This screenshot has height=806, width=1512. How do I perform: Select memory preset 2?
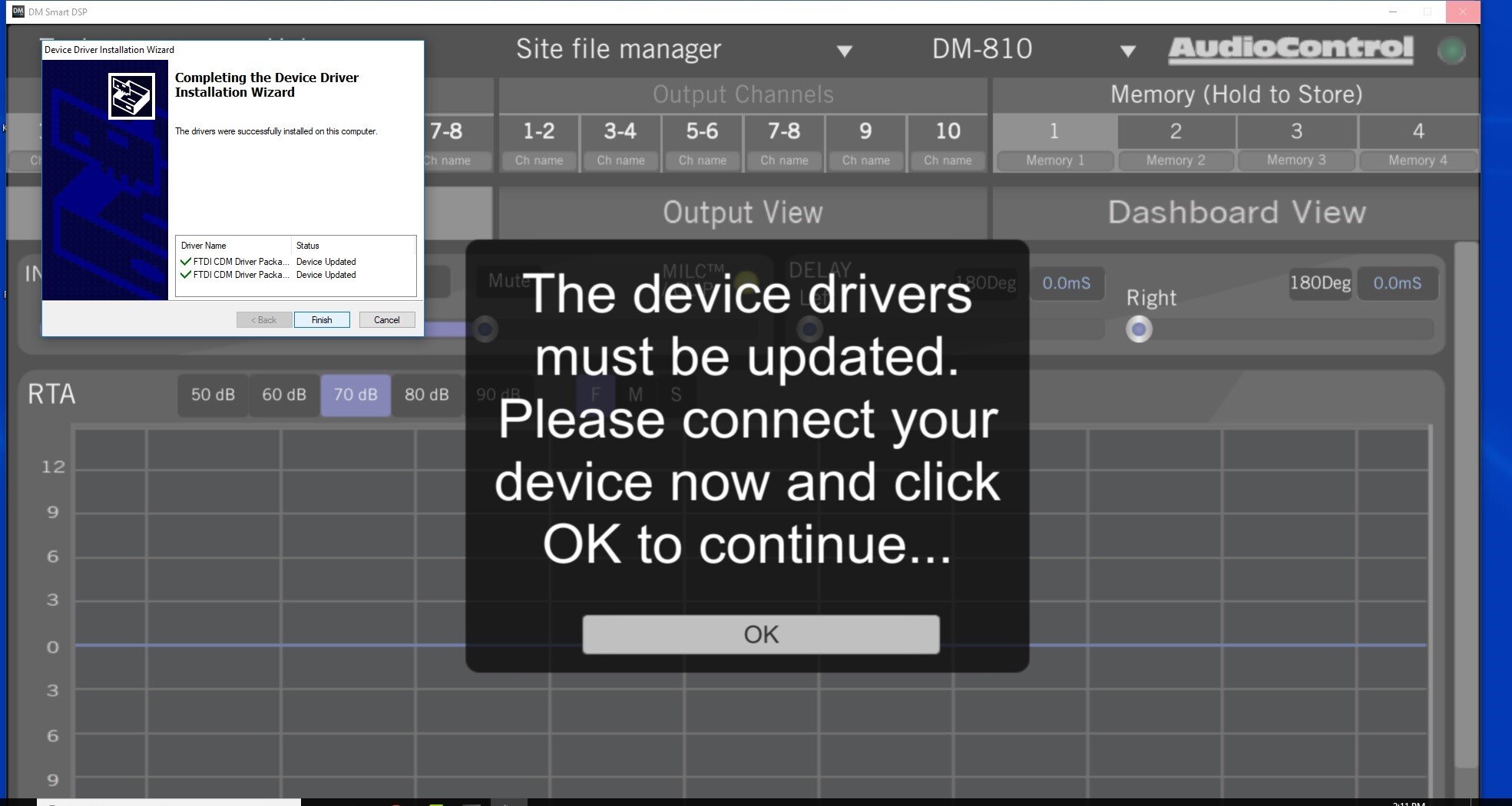pyautogui.click(x=1176, y=131)
